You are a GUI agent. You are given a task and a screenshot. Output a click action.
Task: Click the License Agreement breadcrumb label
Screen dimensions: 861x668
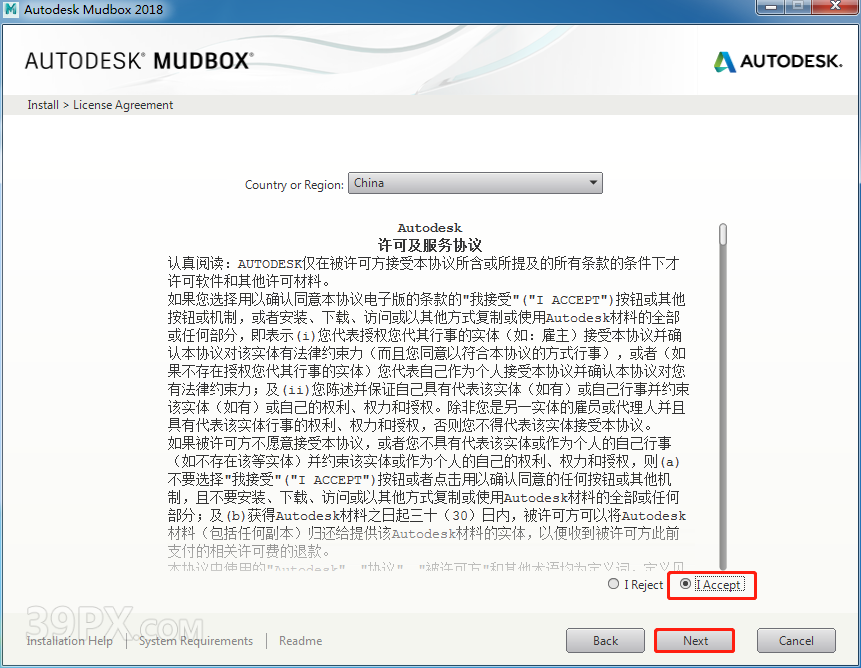point(123,105)
